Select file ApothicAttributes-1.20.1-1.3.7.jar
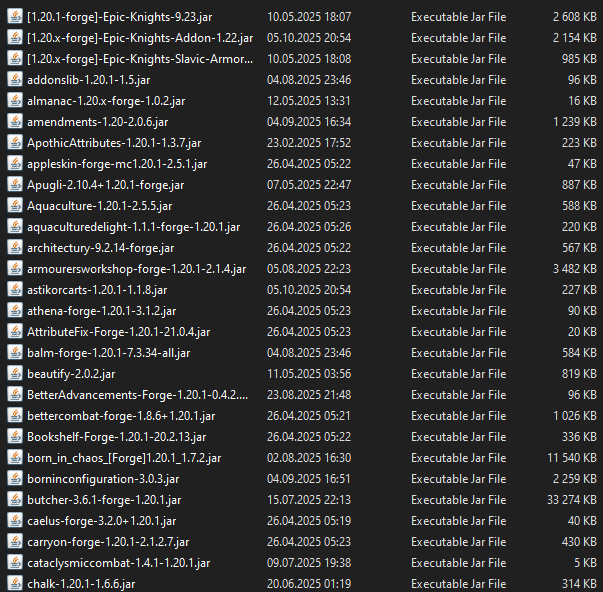This screenshot has width=603, height=592. [114, 143]
